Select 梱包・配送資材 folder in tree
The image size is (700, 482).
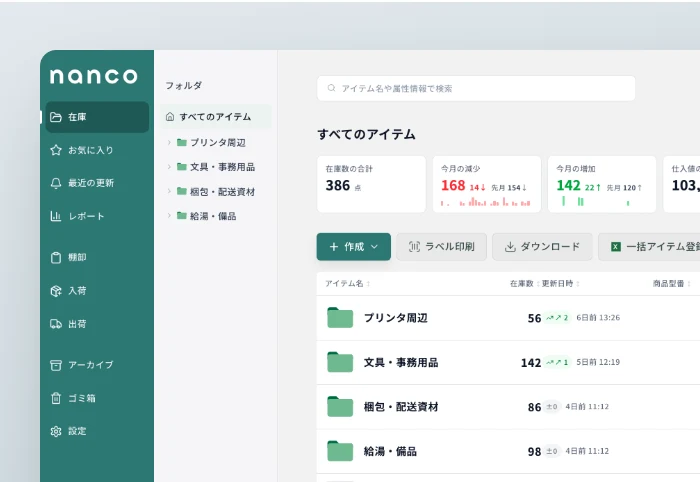click(216, 191)
